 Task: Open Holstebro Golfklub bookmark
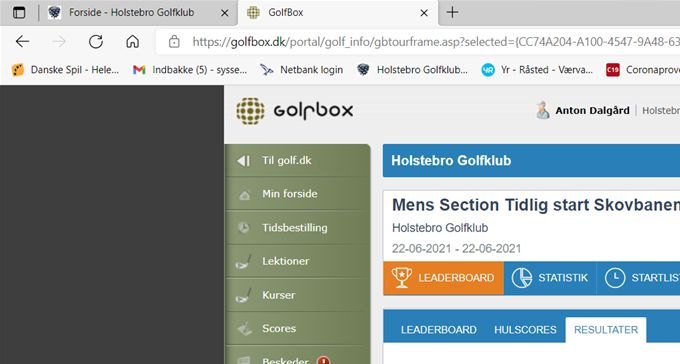(x=412, y=69)
